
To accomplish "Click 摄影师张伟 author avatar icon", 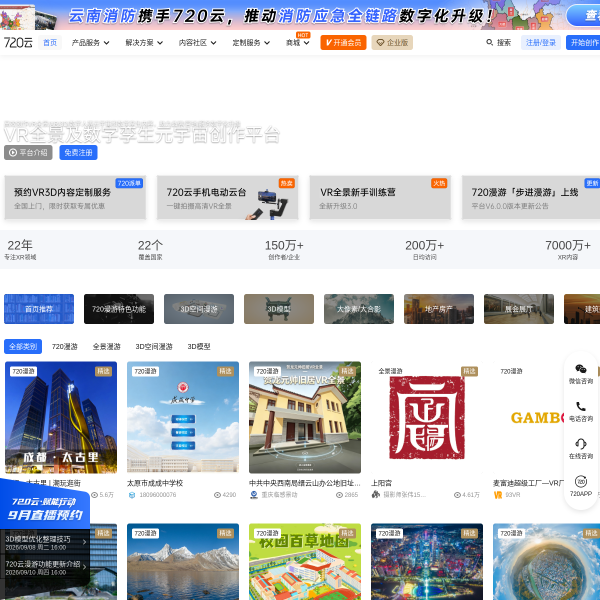I will tap(376, 495).
